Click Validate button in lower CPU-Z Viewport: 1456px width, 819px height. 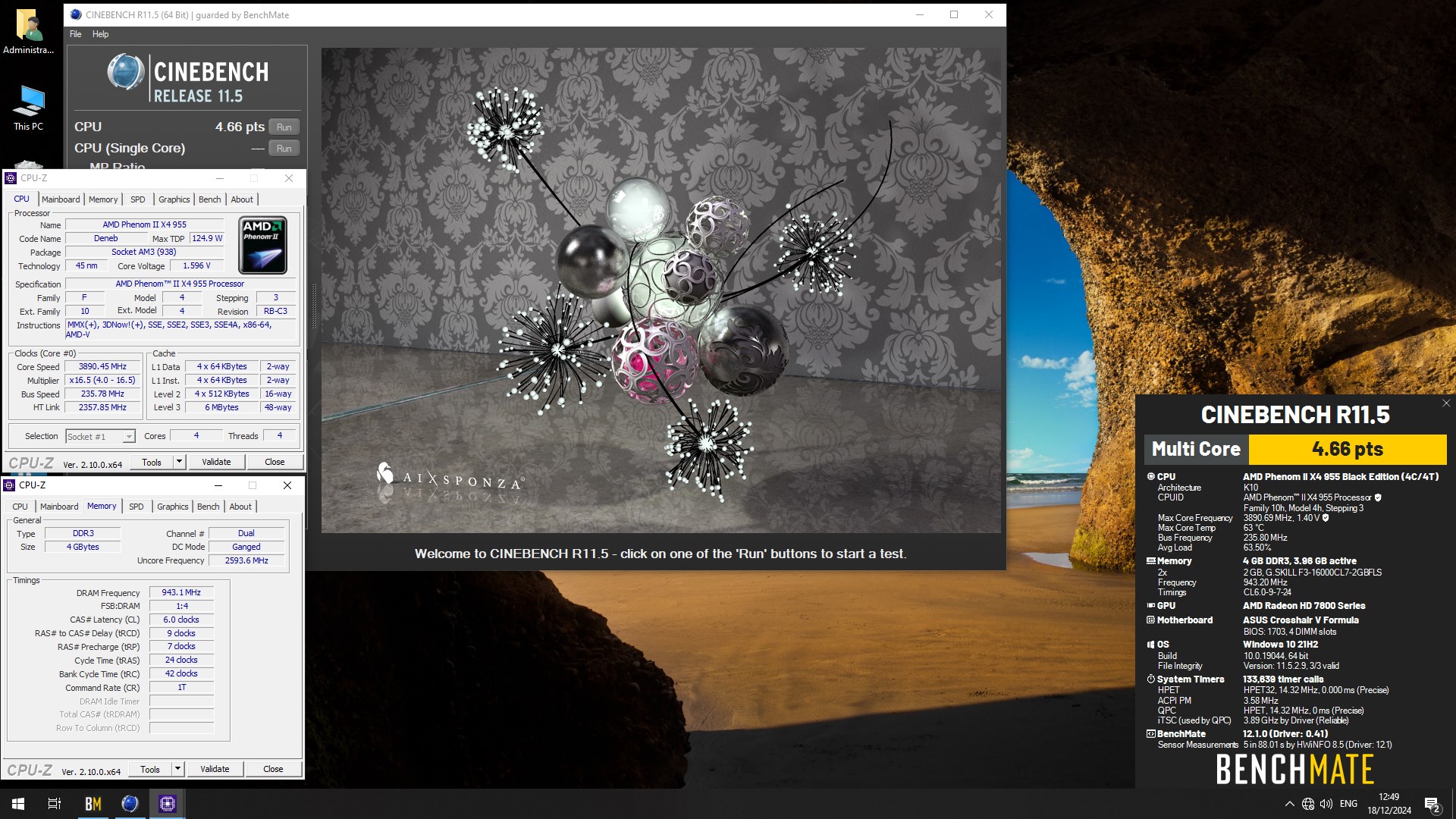click(215, 769)
